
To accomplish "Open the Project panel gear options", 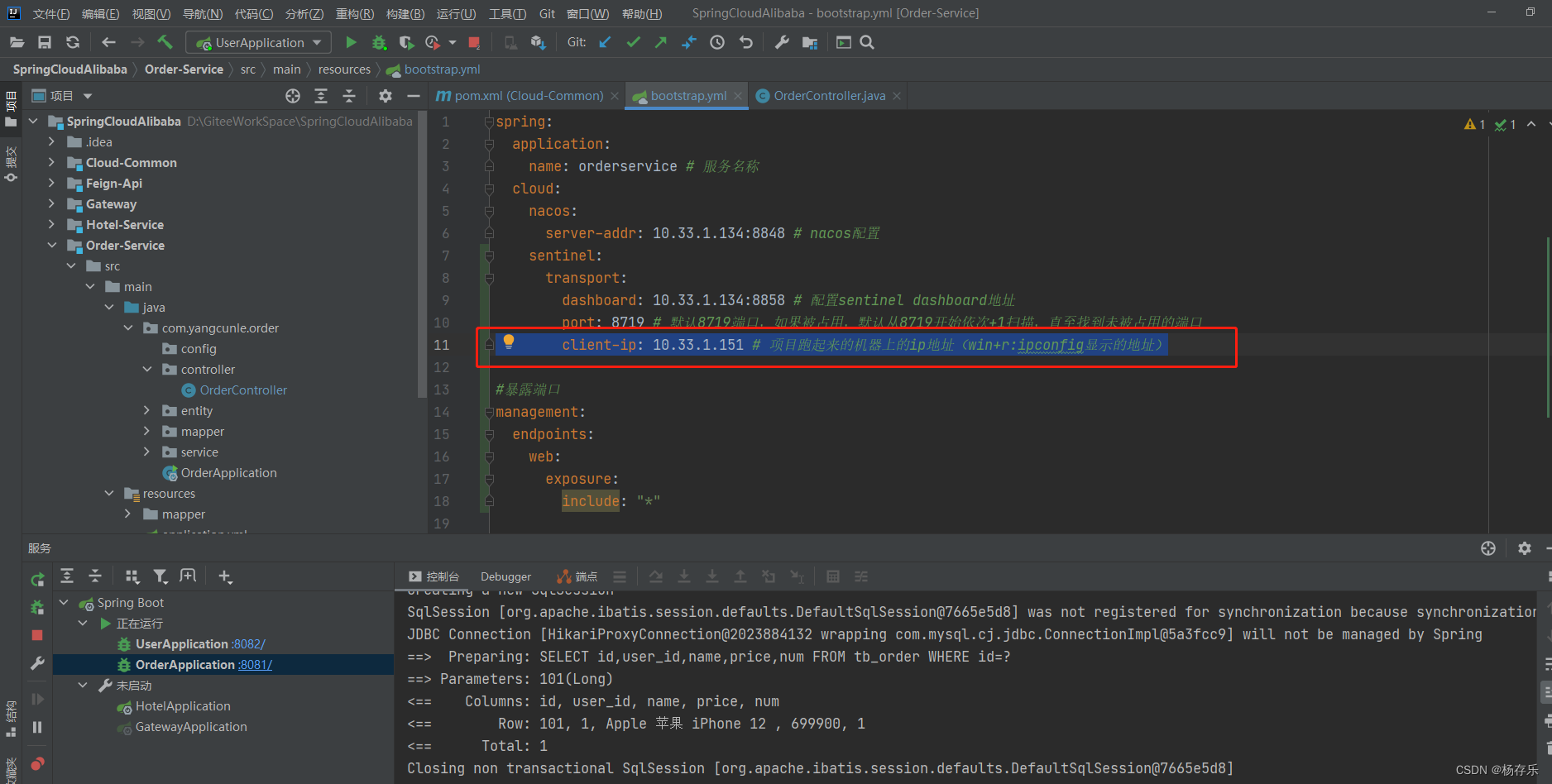I will coord(386,96).
